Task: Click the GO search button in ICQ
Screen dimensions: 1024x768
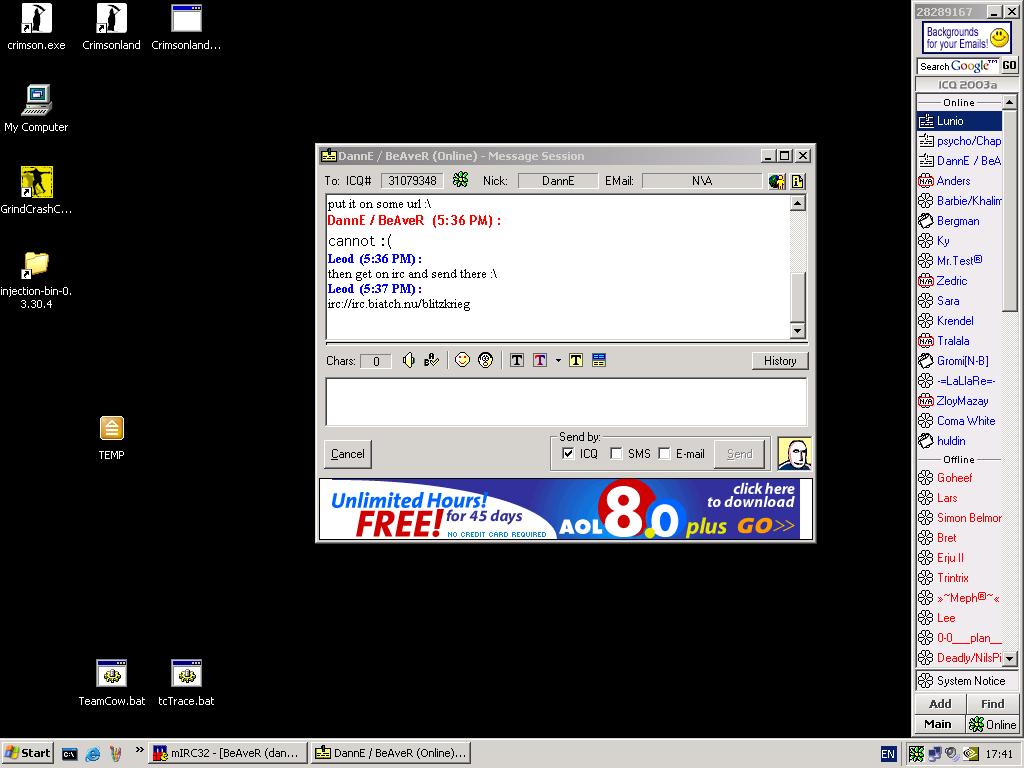Action: (x=1009, y=66)
